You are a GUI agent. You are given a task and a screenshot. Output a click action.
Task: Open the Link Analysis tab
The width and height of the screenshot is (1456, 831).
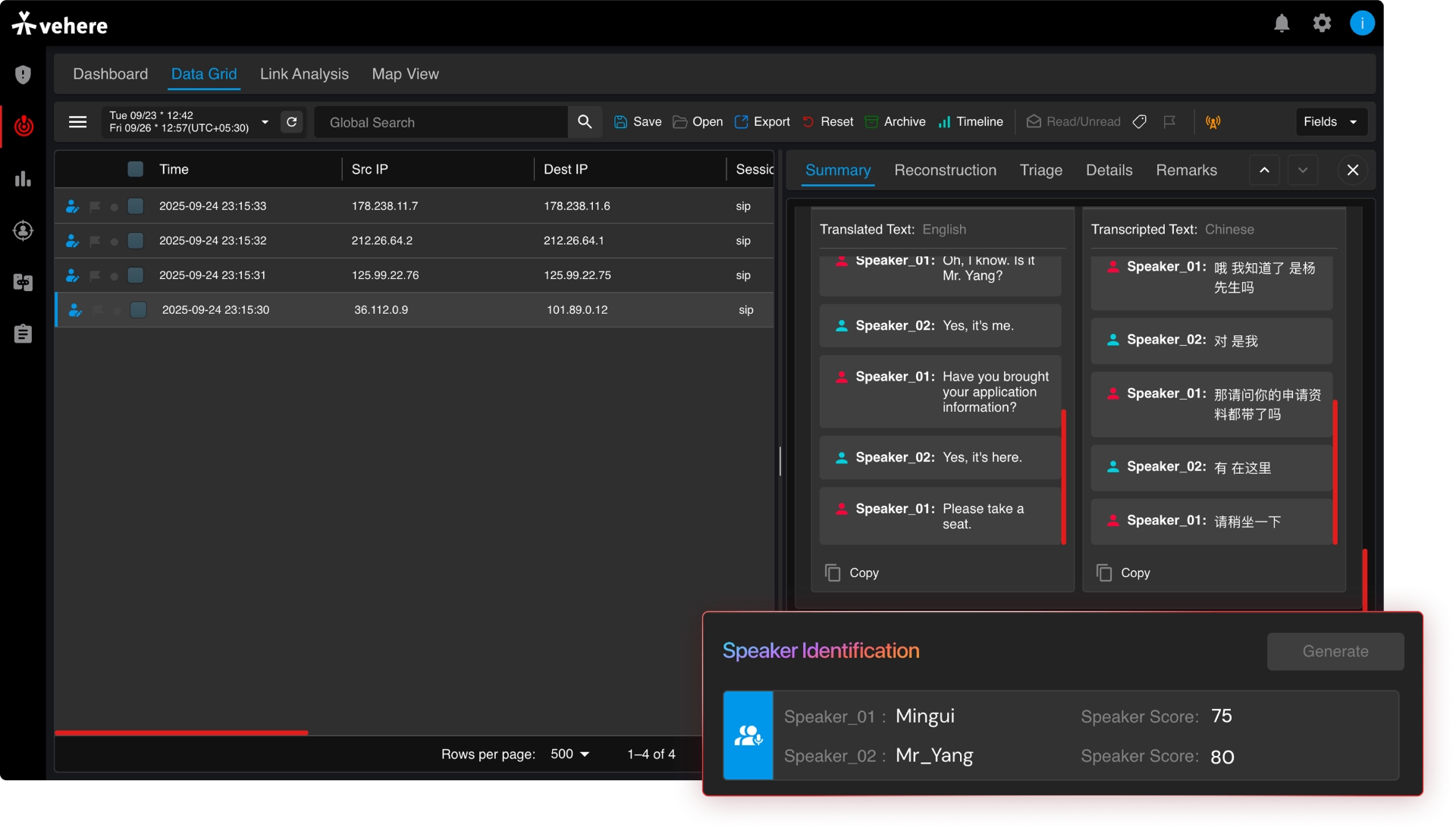coord(304,74)
